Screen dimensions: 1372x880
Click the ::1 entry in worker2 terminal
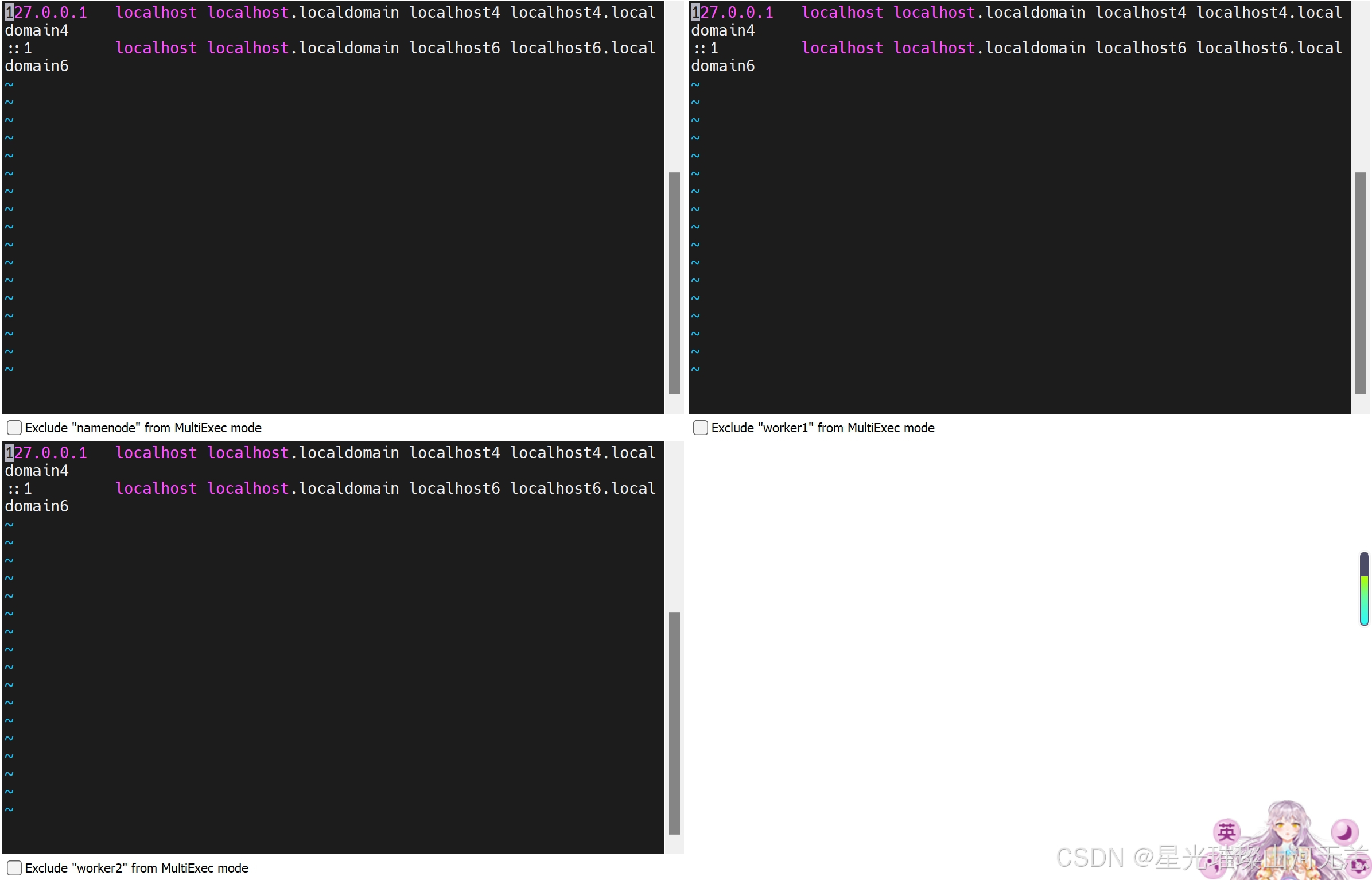pyautogui.click(x=18, y=489)
